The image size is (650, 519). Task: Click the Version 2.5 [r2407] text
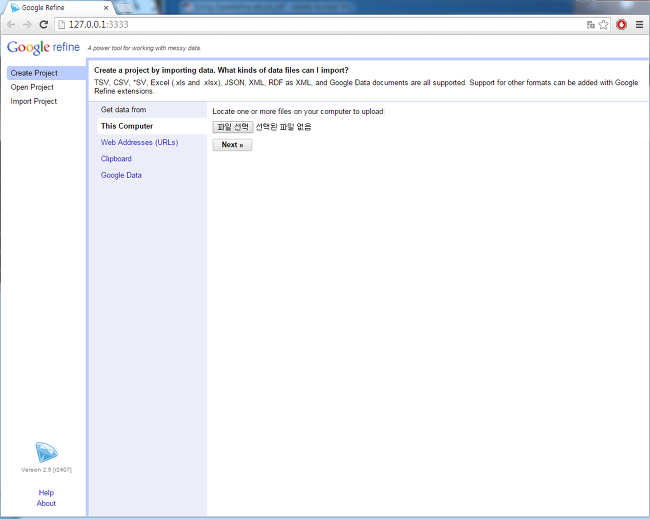[x=46, y=470]
